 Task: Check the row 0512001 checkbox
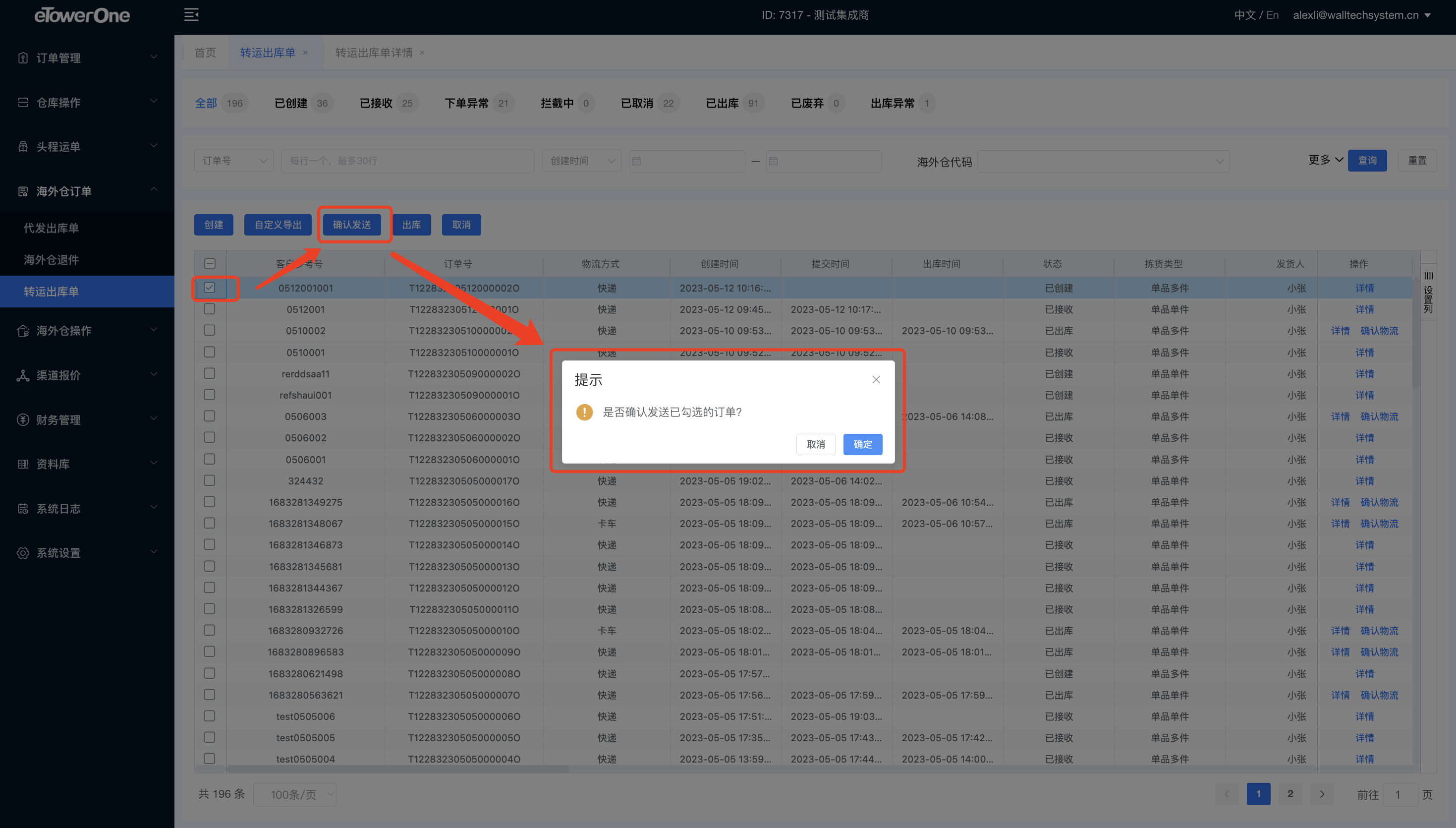coord(210,309)
